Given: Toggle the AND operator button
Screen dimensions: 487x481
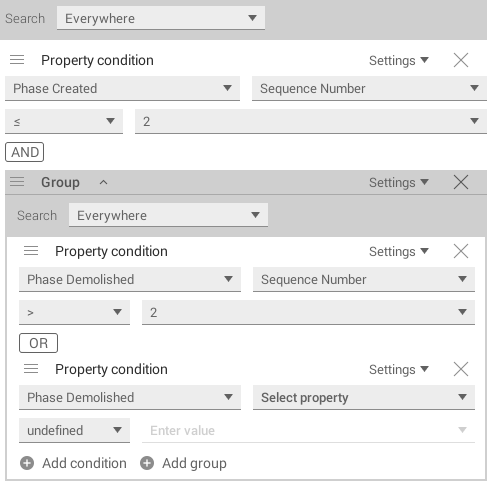Looking at the screenshot, I should click(x=24, y=152).
